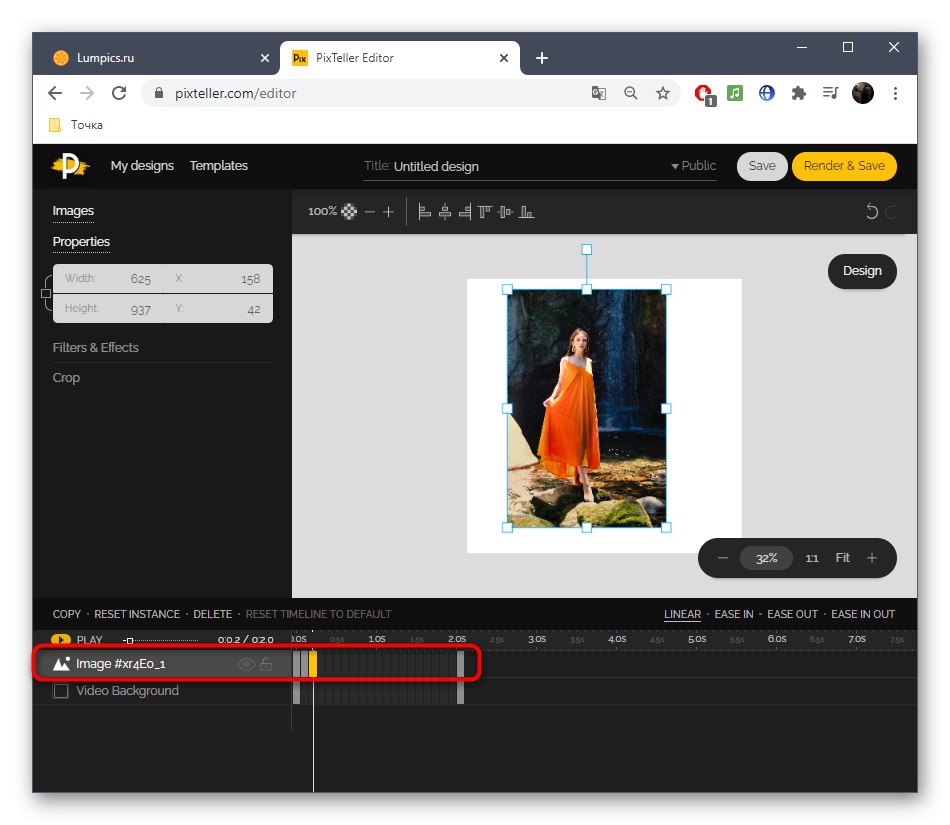The height and width of the screenshot is (825, 950).
Task: Open the Chrome three-dot menu
Action: point(896,92)
